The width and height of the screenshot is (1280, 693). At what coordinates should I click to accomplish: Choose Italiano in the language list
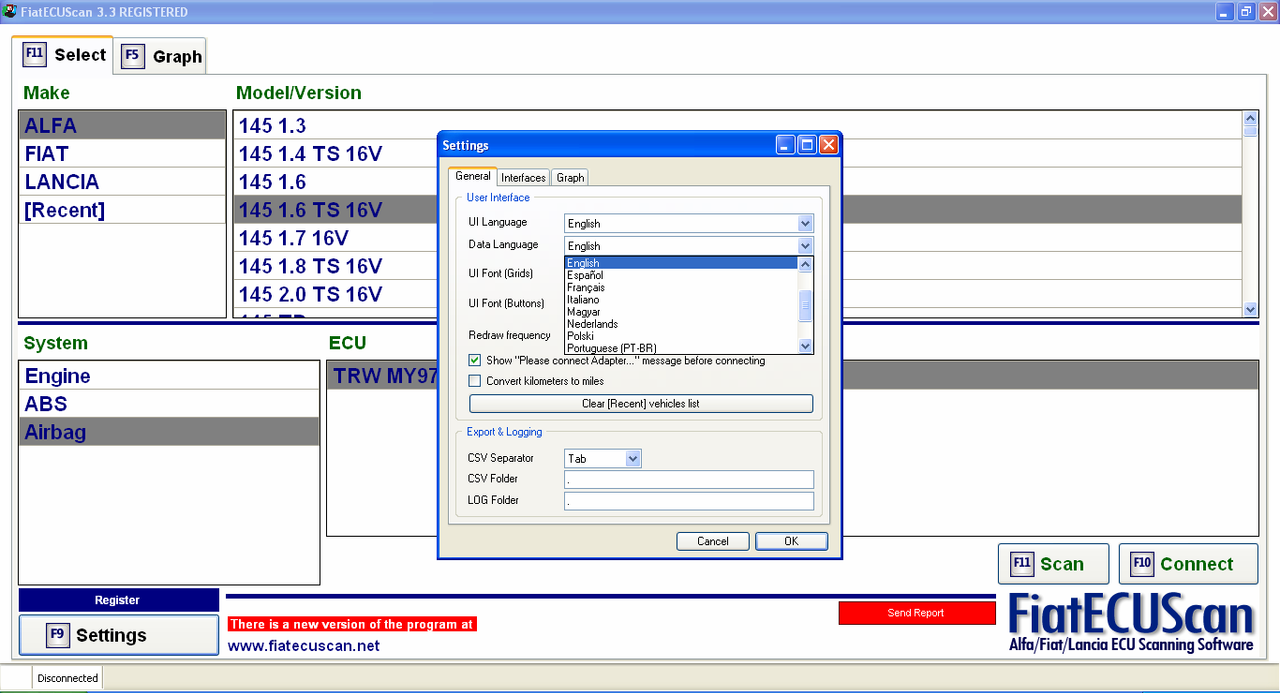tap(681, 299)
